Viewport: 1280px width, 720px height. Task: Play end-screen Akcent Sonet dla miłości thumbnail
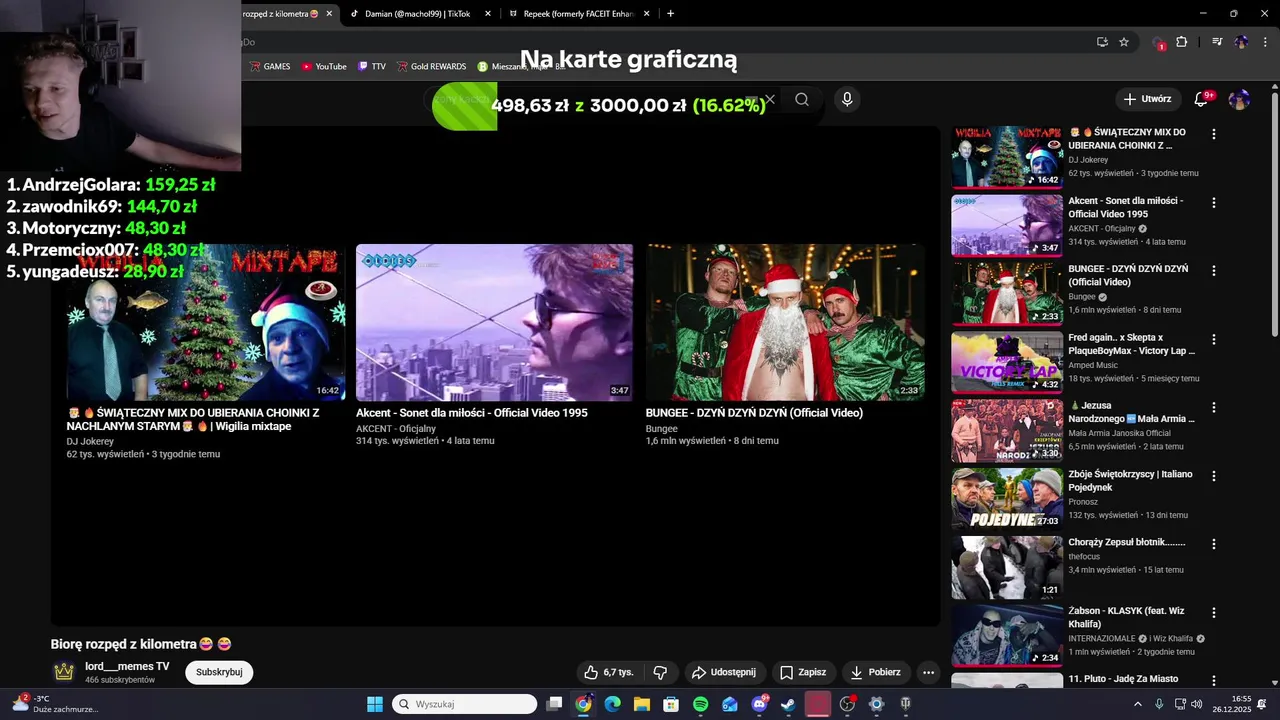494,322
